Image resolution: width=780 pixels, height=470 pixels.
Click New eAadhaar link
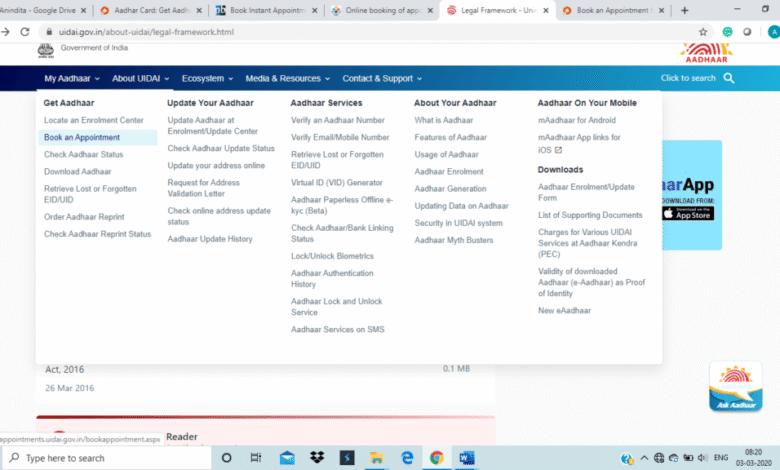[x=565, y=310]
